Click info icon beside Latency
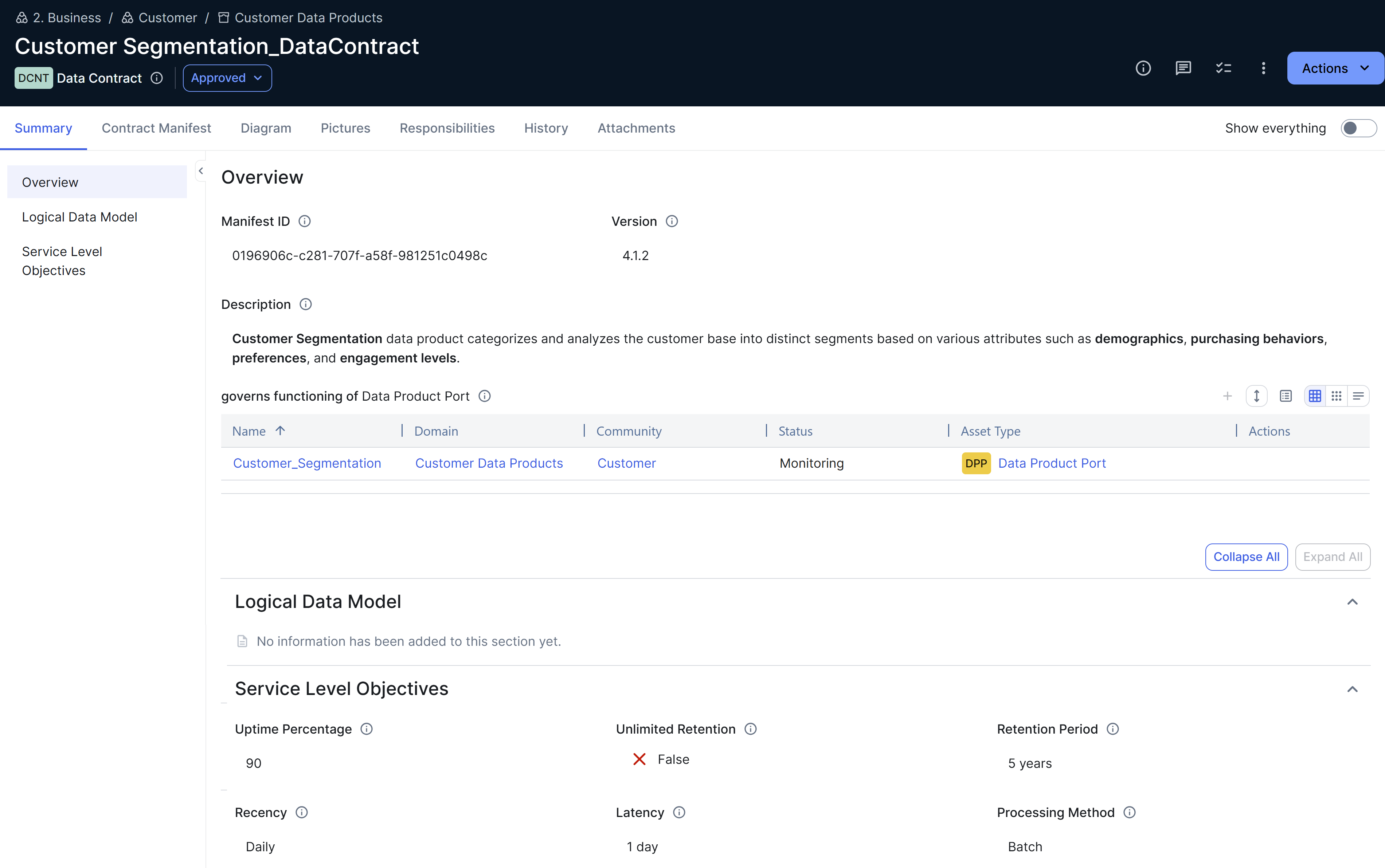Viewport: 1385px width, 868px height. (679, 812)
